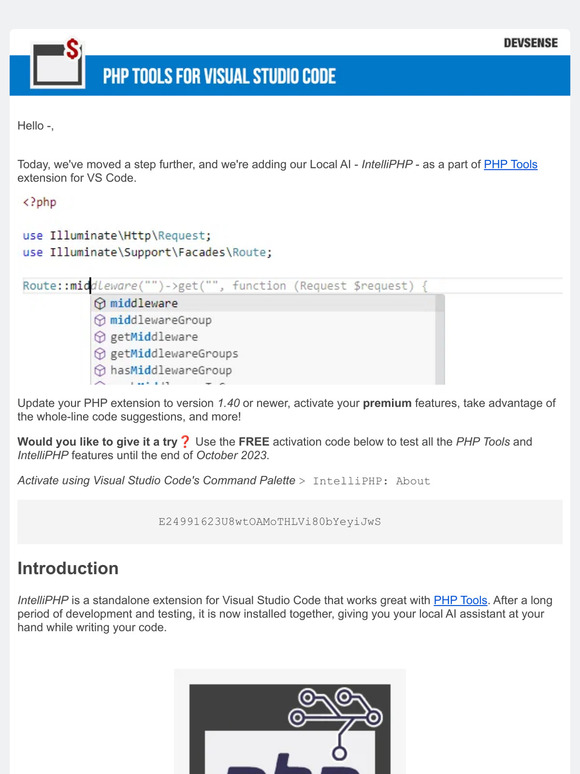Image resolution: width=580 pixels, height=774 pixels.
Task: Click the IntelliPHP PHP logo image
Action: [290, 729]
